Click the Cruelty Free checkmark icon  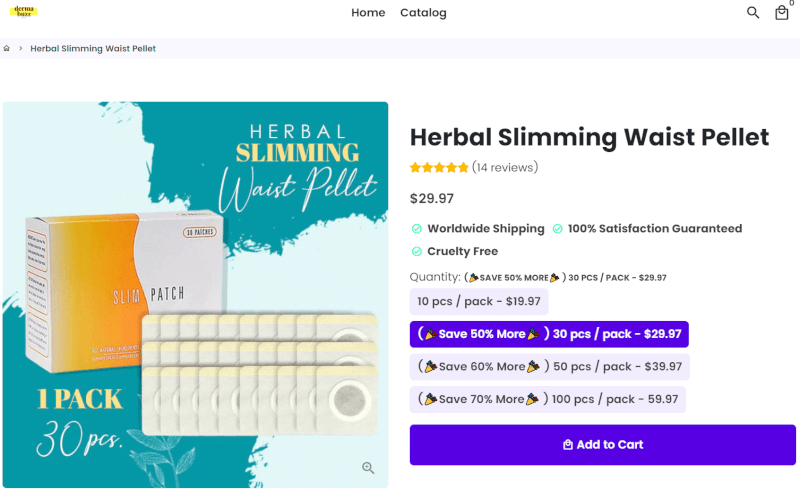[x=417, y=252]
